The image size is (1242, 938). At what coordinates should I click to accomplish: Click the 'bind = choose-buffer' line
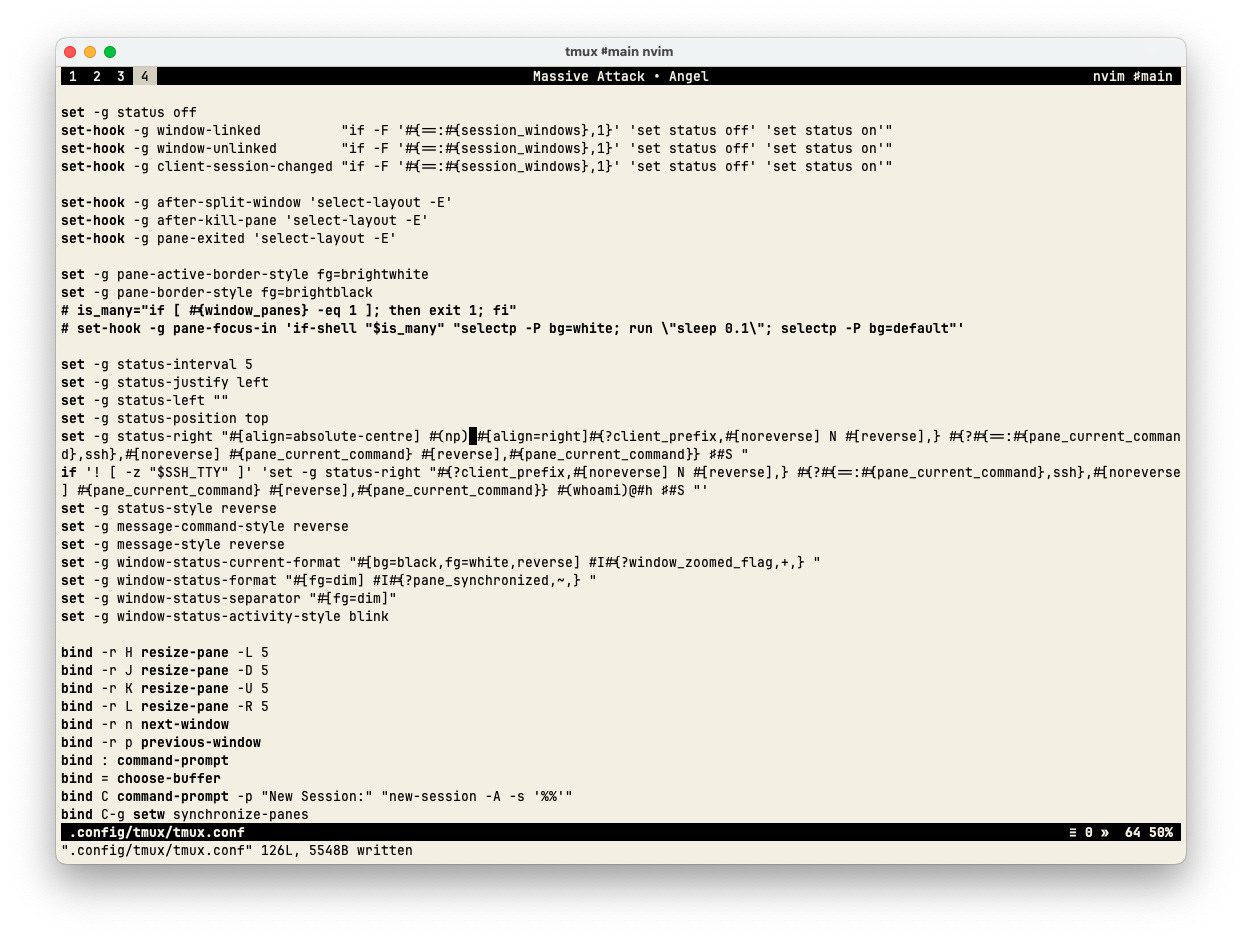pos(141,779)
